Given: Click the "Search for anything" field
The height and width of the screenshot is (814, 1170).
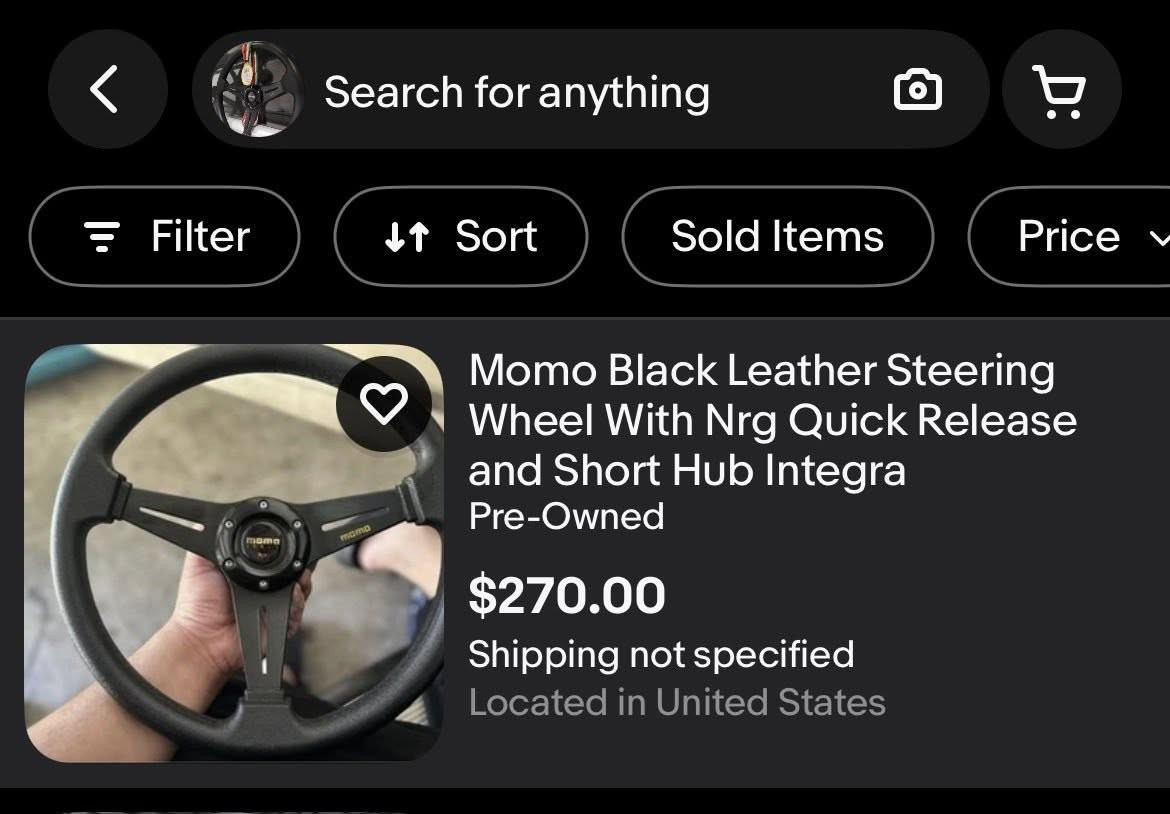Looking at the screenshot, I should pos(517,92).
